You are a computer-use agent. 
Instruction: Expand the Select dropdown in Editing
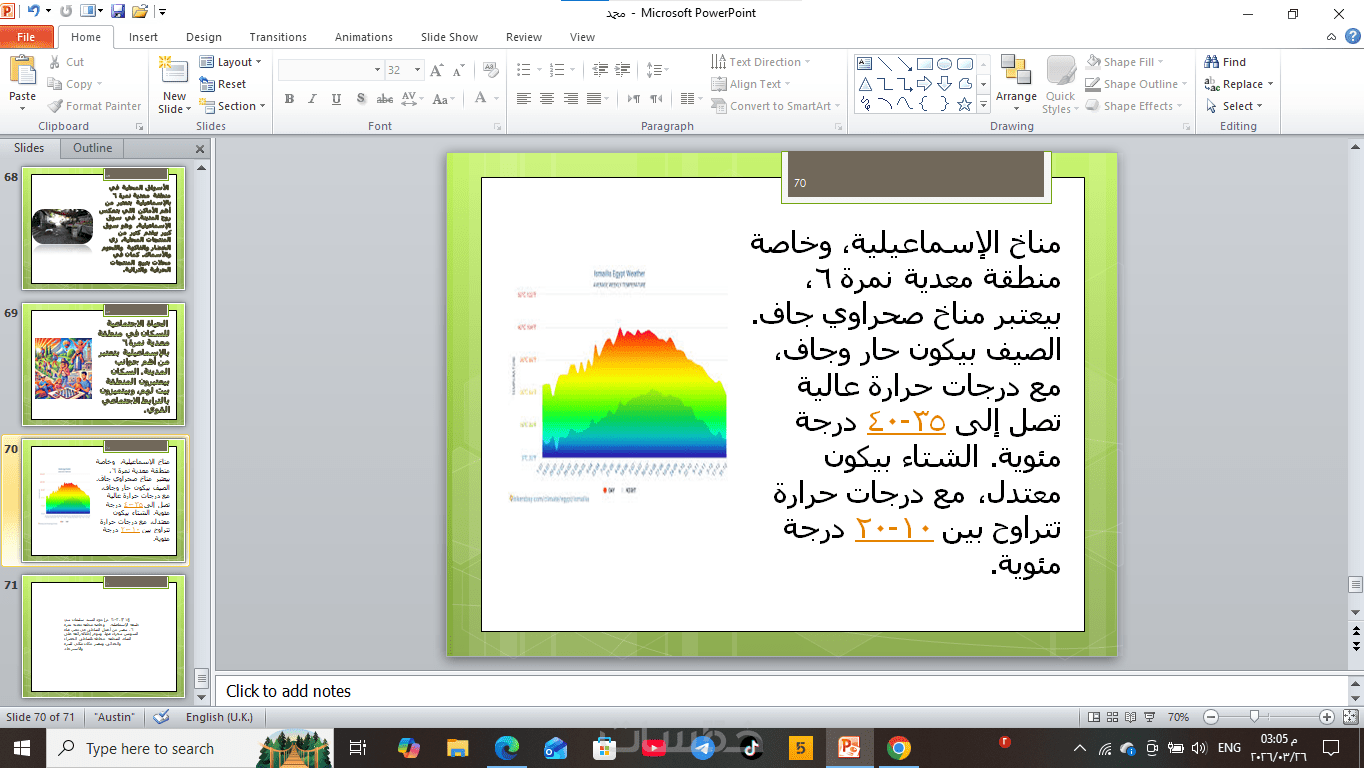point(1234,106)
